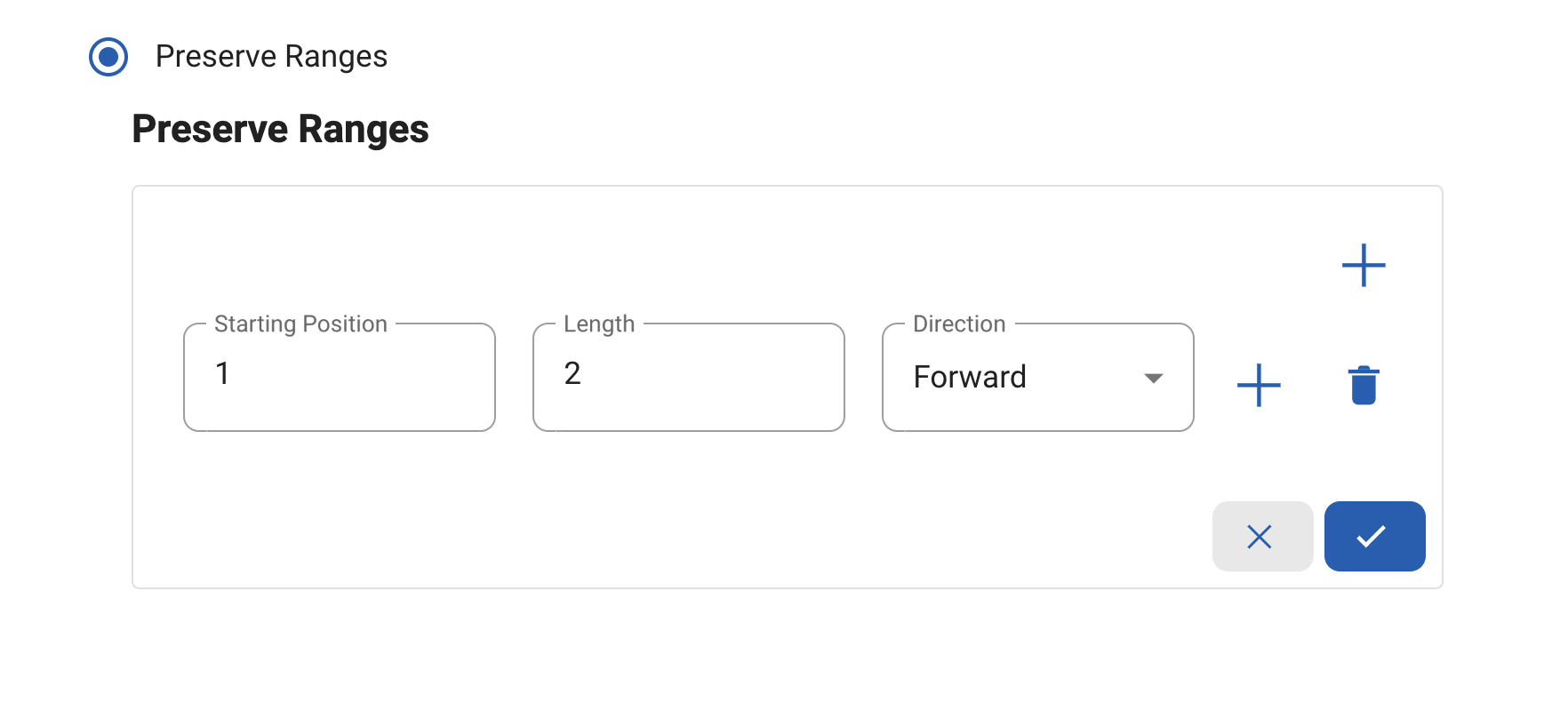Delete the range with the trash icon
1568x727 pixels.
tap(1364, 385)
